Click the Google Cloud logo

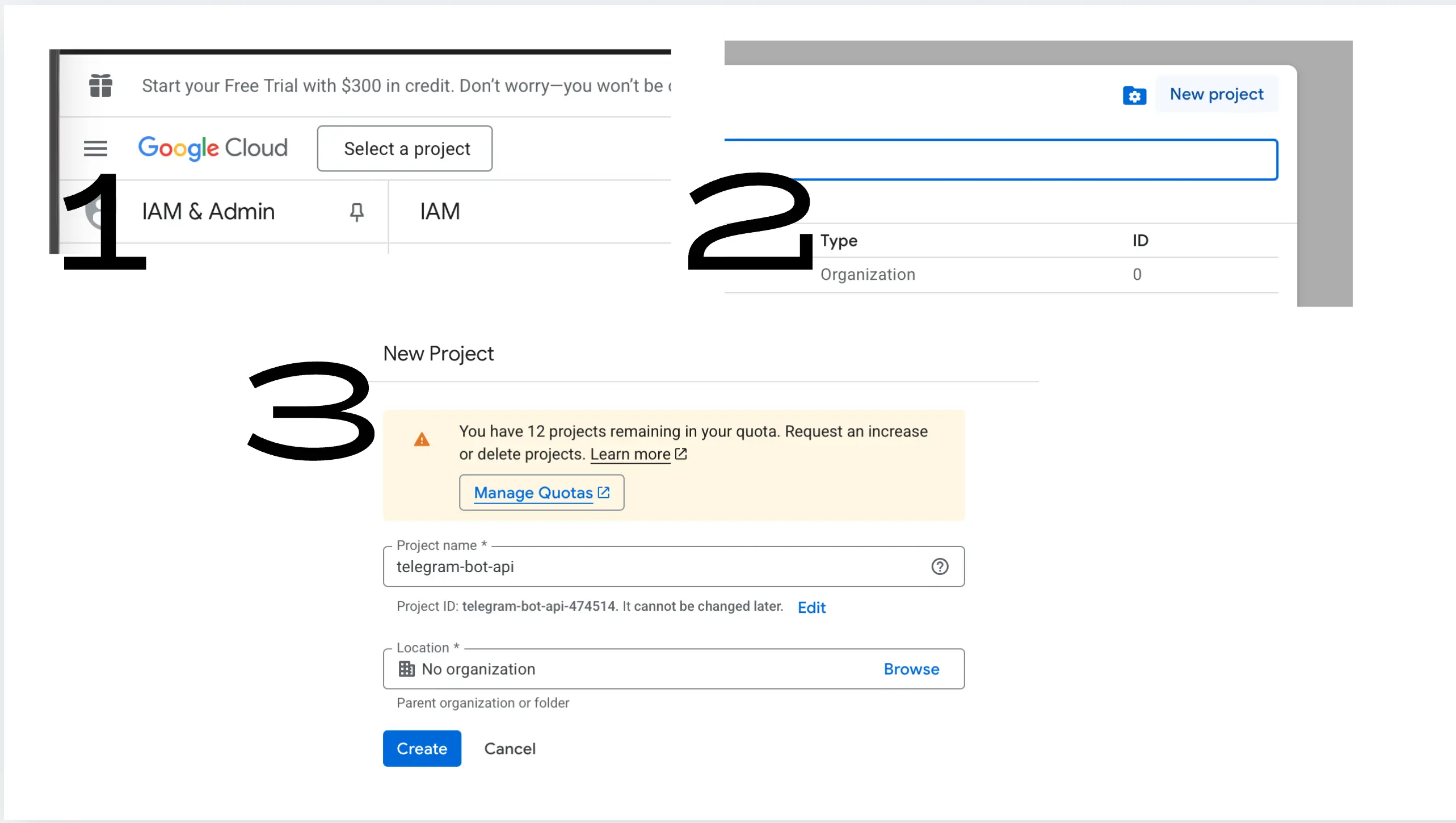coord(213,148)
